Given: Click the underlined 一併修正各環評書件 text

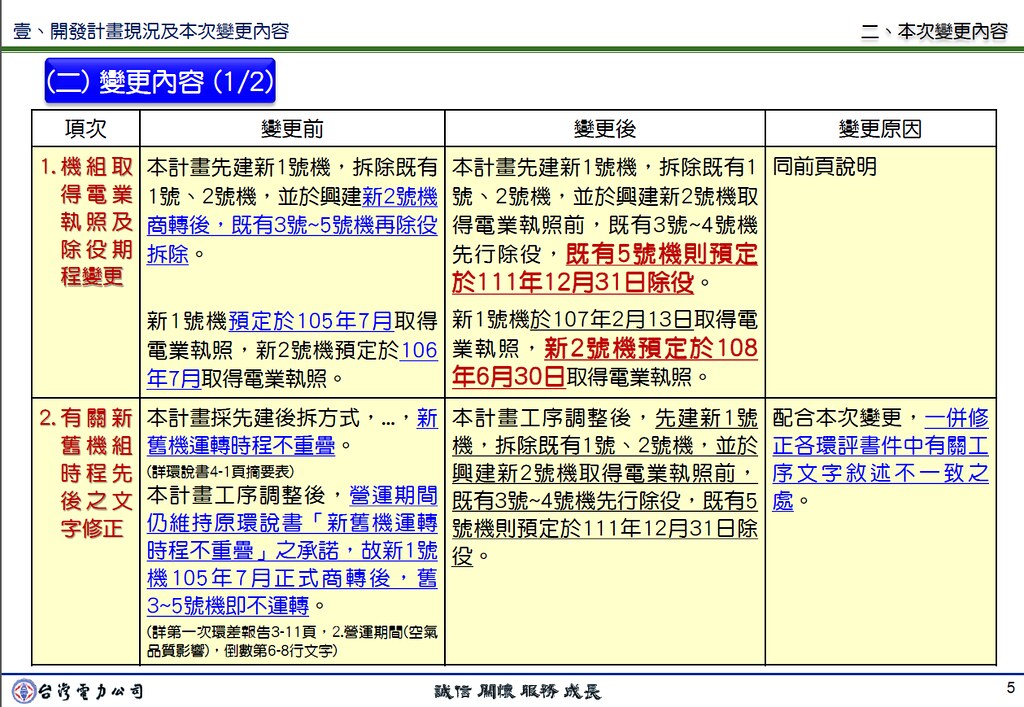Looking at the screenshot, I should click(x=880, y=432).
